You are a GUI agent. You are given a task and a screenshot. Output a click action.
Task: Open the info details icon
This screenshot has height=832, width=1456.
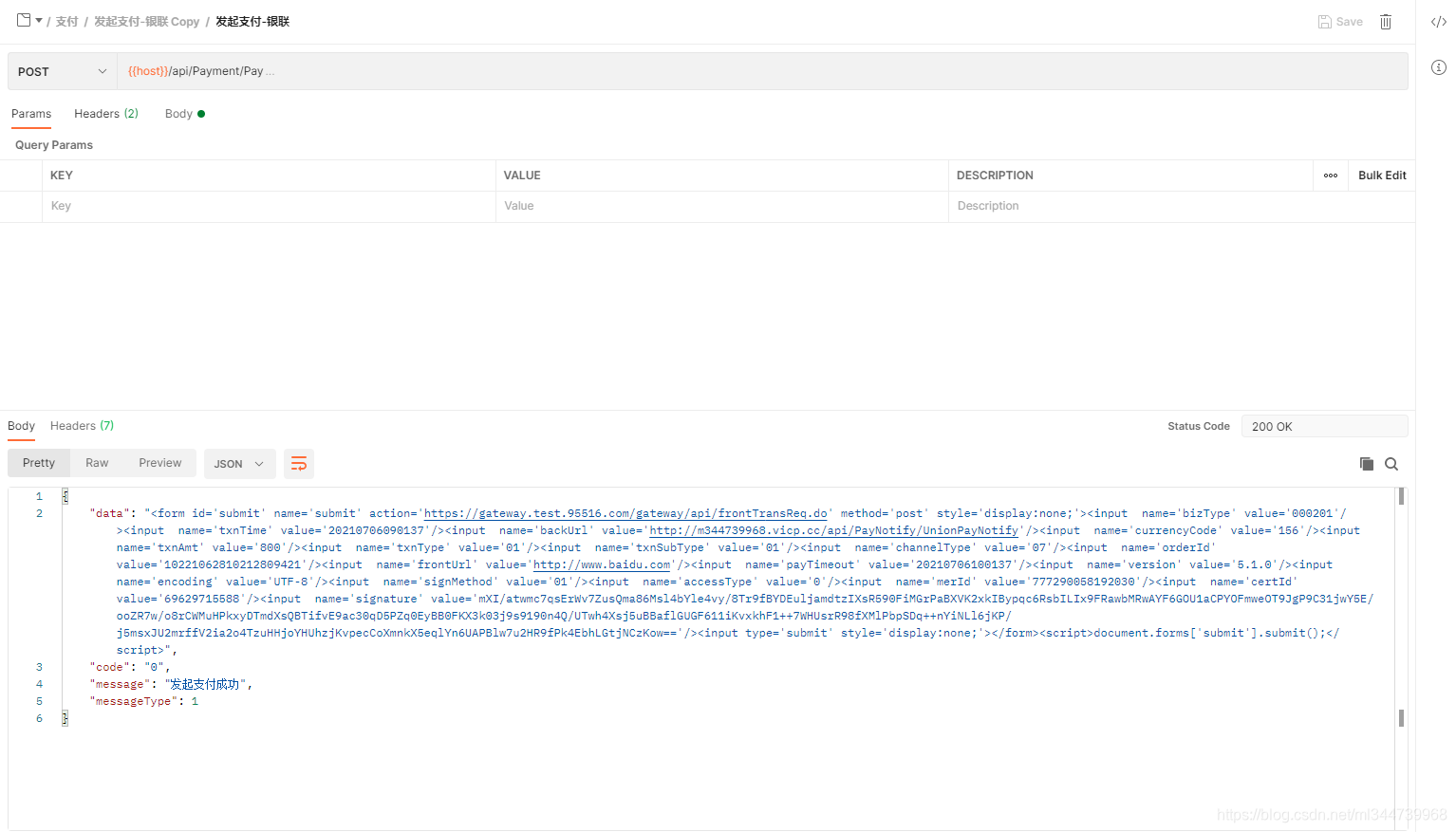pyautogui.click(x=1439, y=67)
